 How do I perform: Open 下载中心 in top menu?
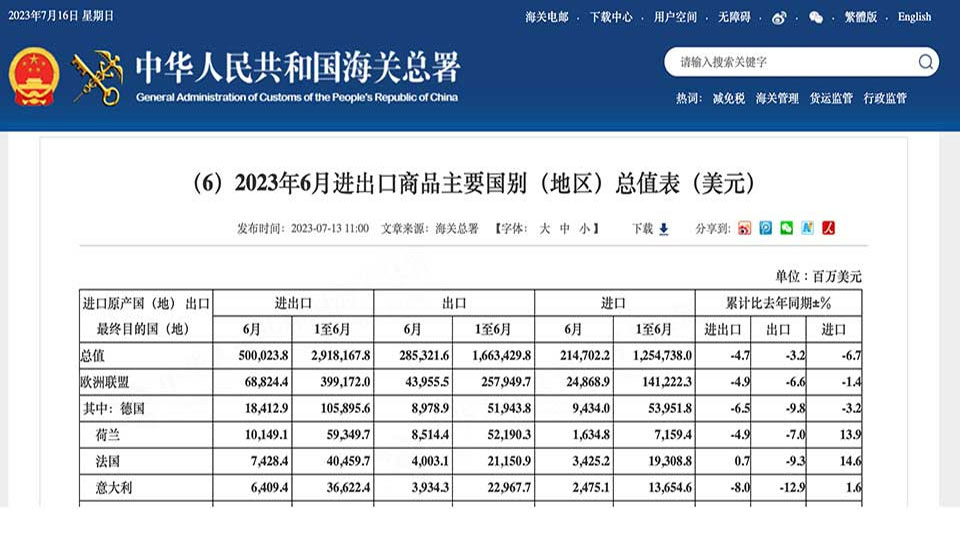point(610,17)
